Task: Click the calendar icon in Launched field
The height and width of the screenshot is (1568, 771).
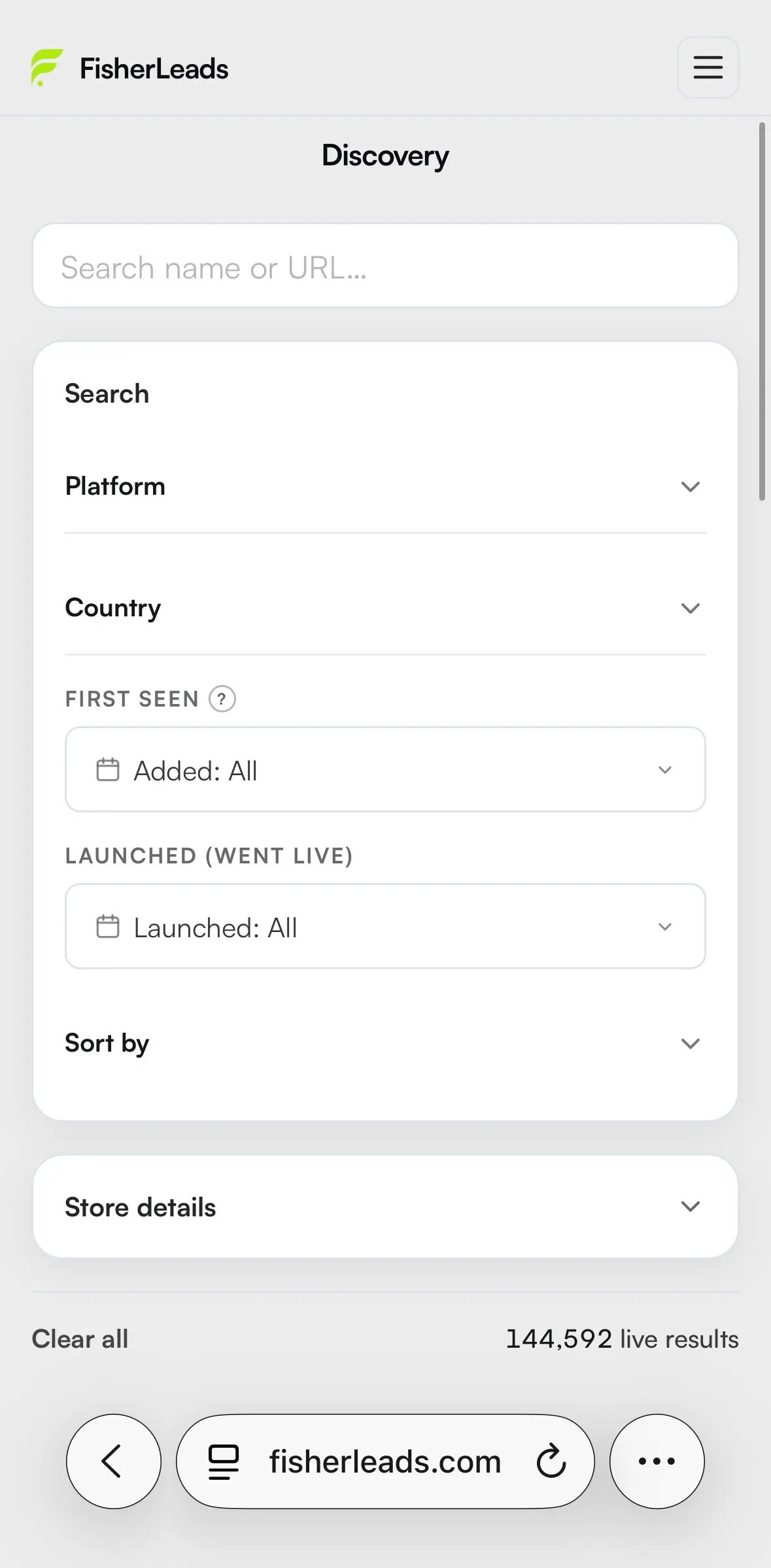Action: (x=108, y=926)
